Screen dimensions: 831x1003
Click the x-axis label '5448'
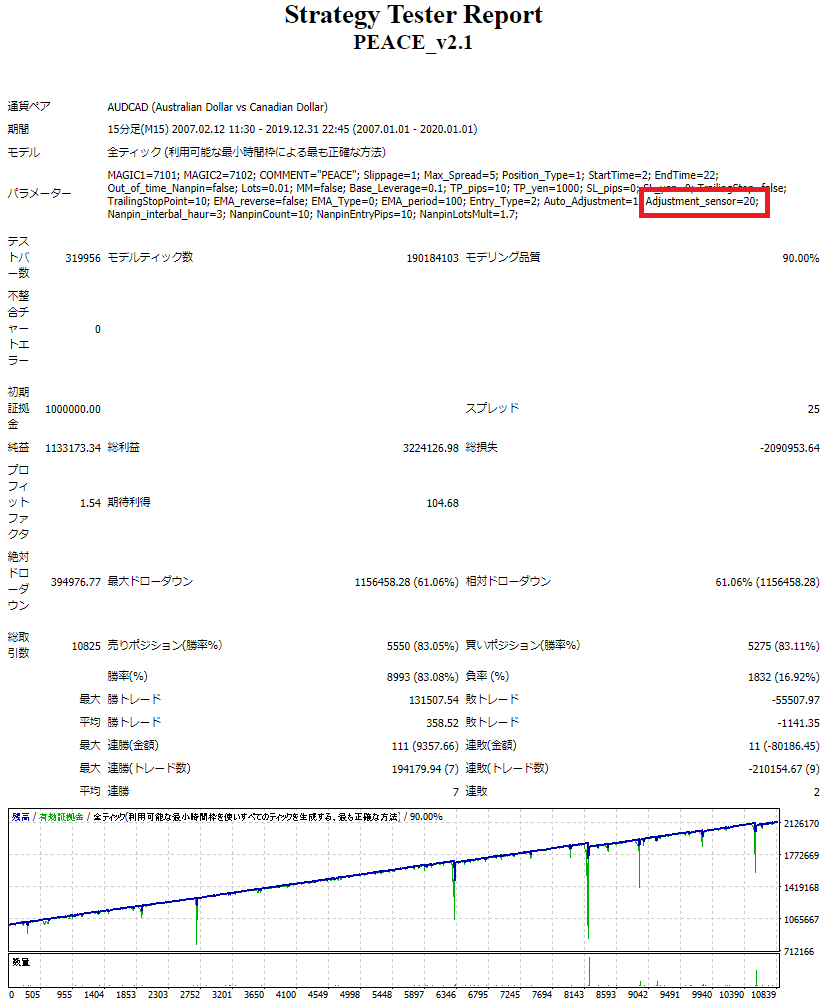click(x=382, y=995)
